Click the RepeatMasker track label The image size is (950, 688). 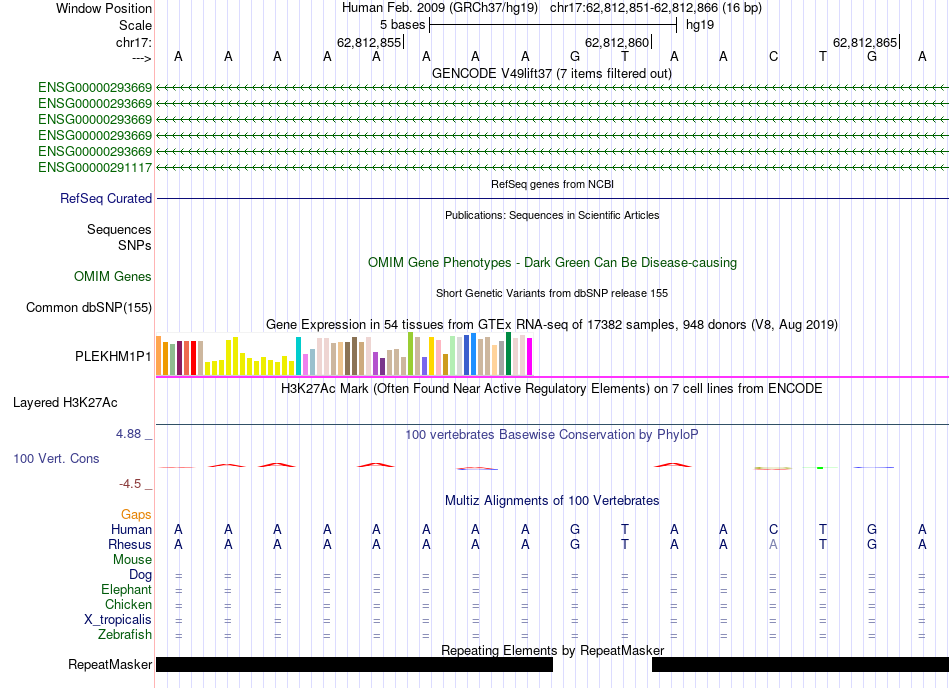pyautogui.click(x=110, y=664)
